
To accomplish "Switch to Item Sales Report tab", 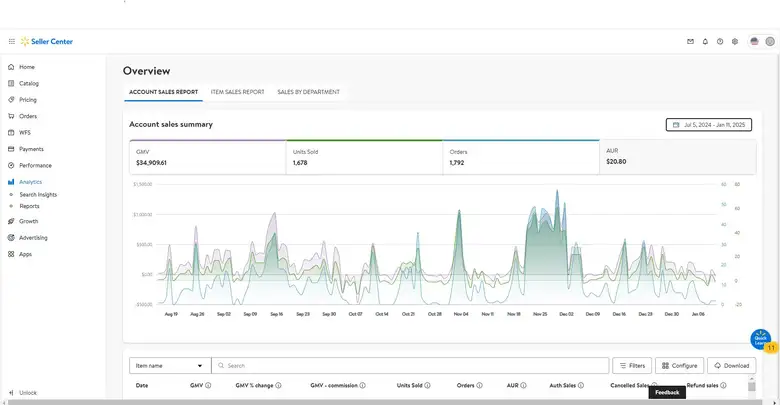I will pos(237,92).
